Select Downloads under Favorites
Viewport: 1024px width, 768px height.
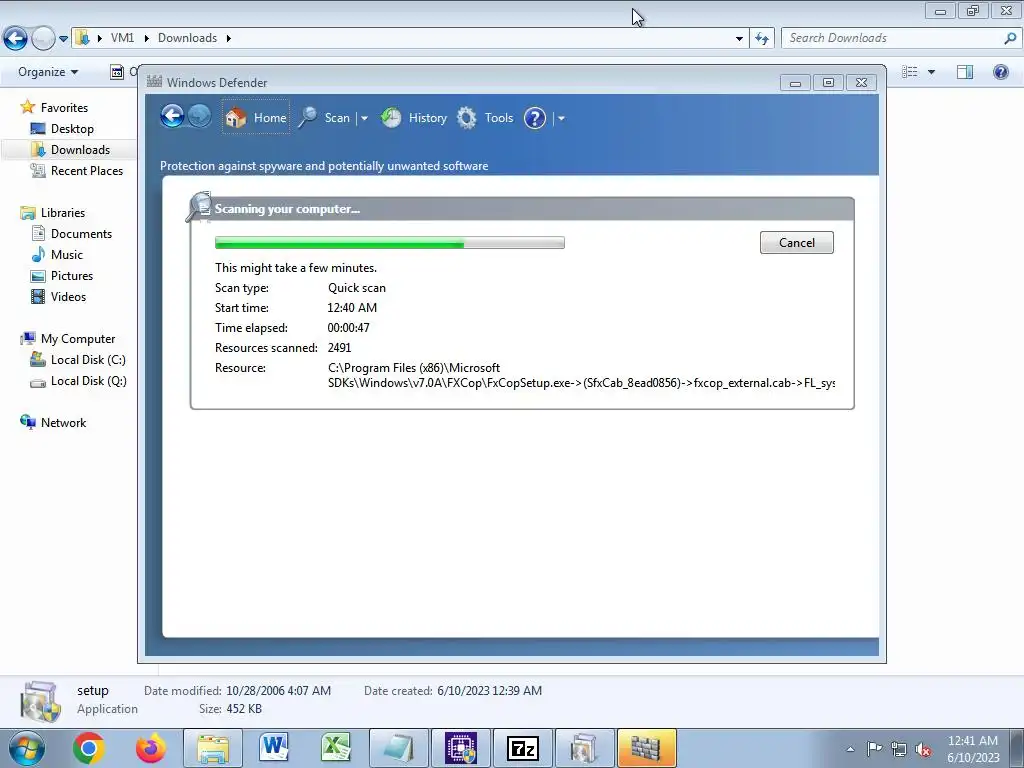point(80,150)
